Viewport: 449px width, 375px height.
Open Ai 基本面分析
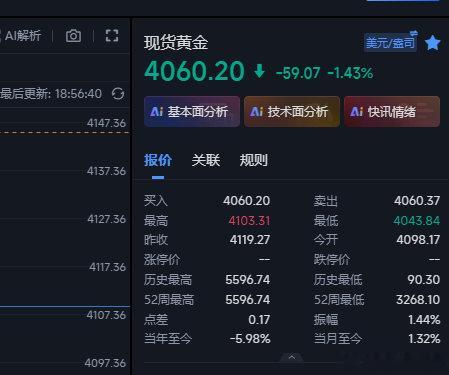192,112
